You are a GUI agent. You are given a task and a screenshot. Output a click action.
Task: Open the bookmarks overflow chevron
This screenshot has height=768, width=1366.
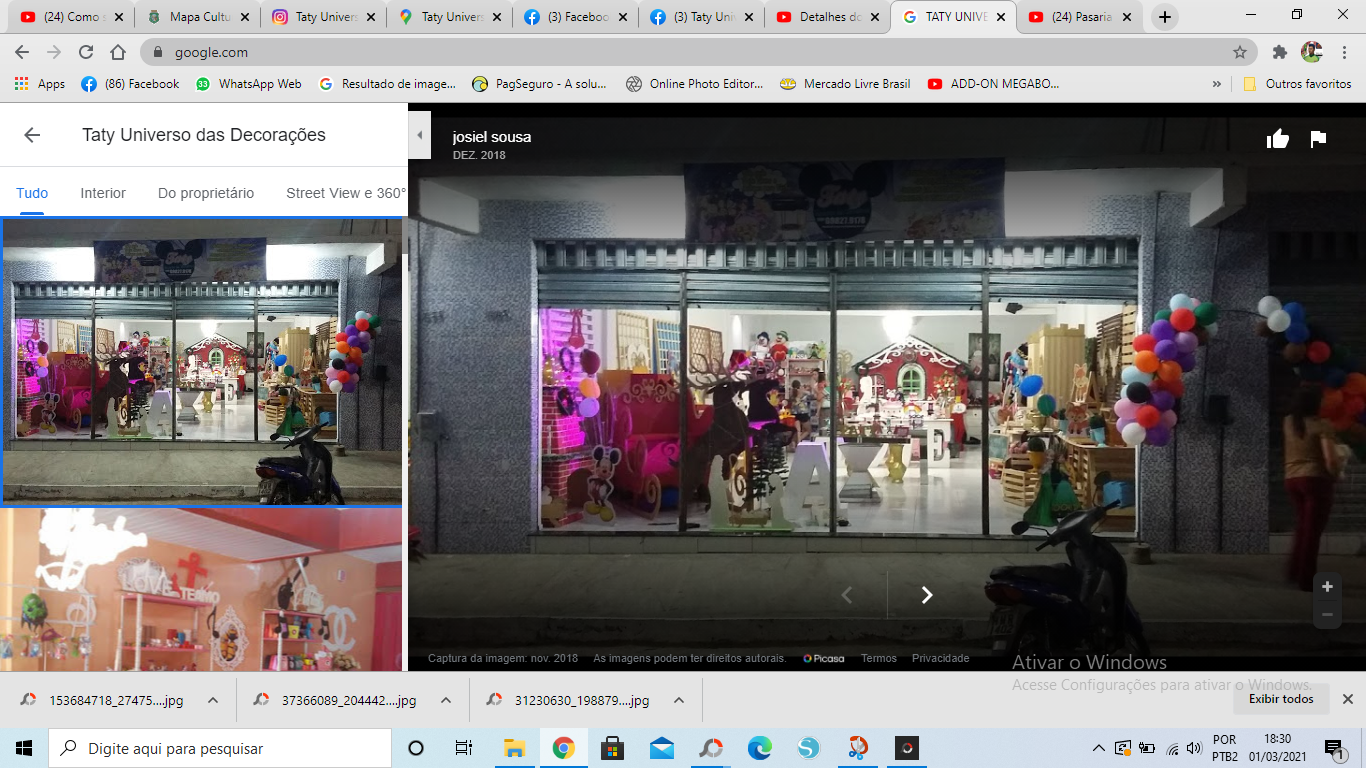click(x=1217, y=84)
